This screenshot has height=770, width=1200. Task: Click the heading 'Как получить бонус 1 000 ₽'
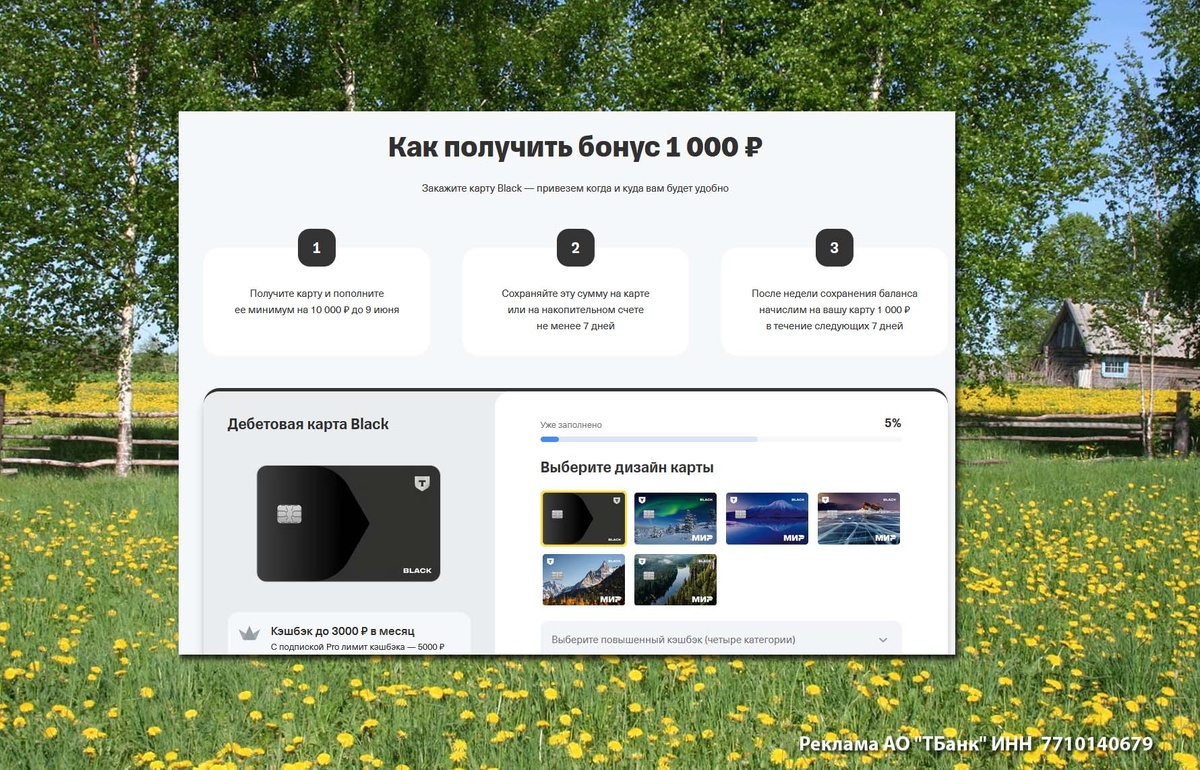click(575, 148)
